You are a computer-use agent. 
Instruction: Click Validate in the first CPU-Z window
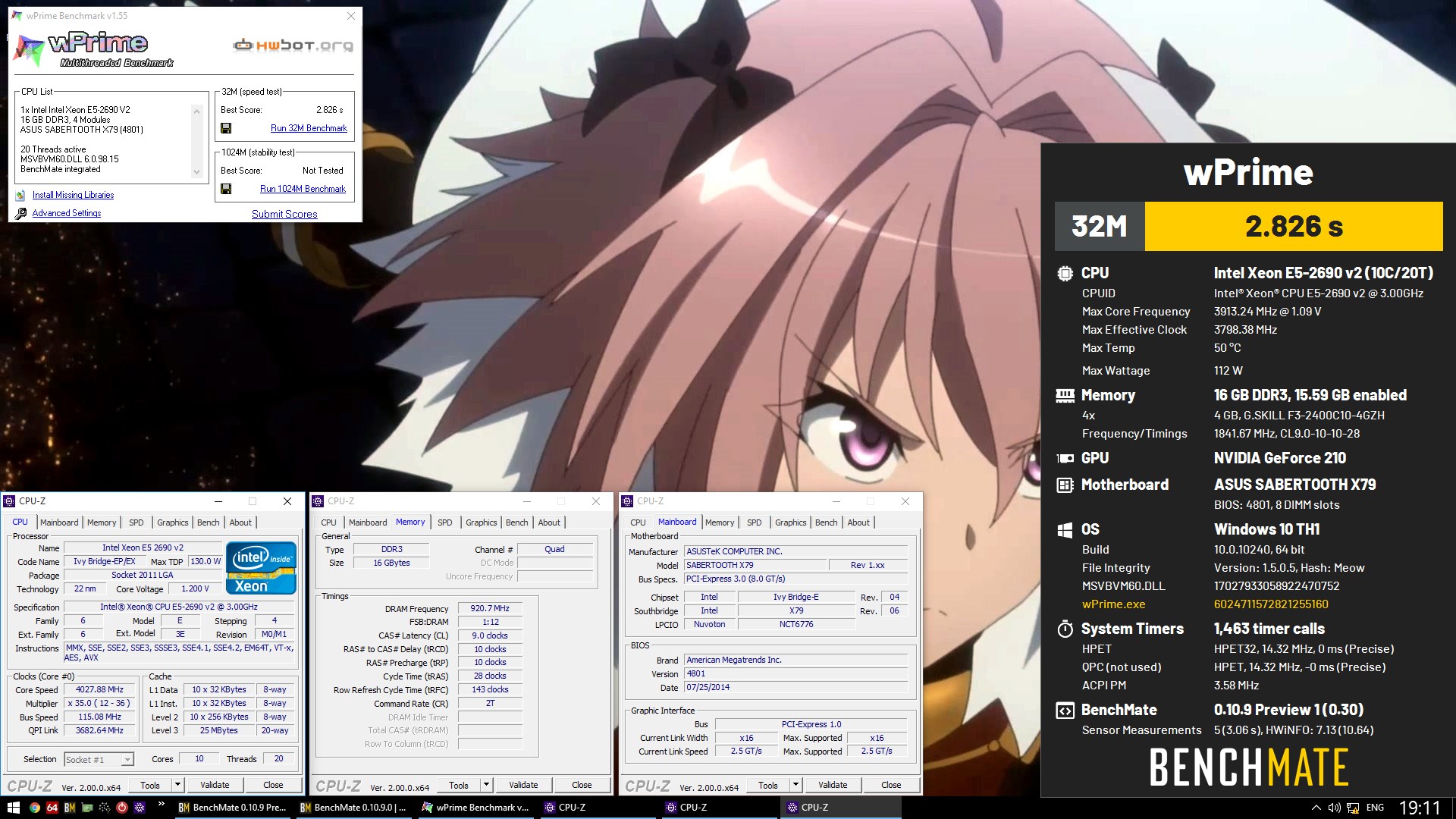(215, 785)
